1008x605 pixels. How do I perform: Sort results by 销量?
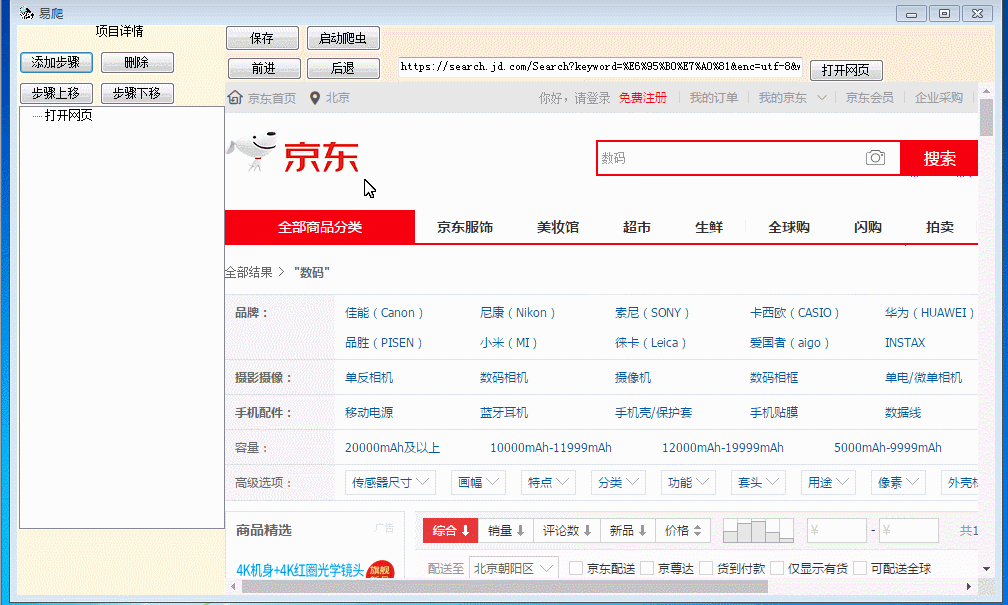pyautogui.click(x=506, y=530)
